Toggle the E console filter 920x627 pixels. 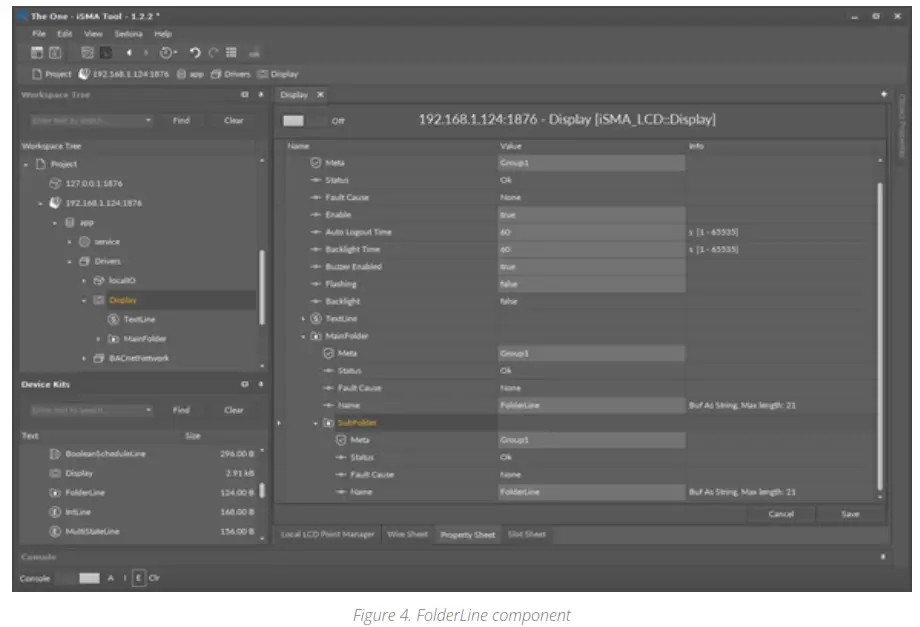tap(138, 578)
